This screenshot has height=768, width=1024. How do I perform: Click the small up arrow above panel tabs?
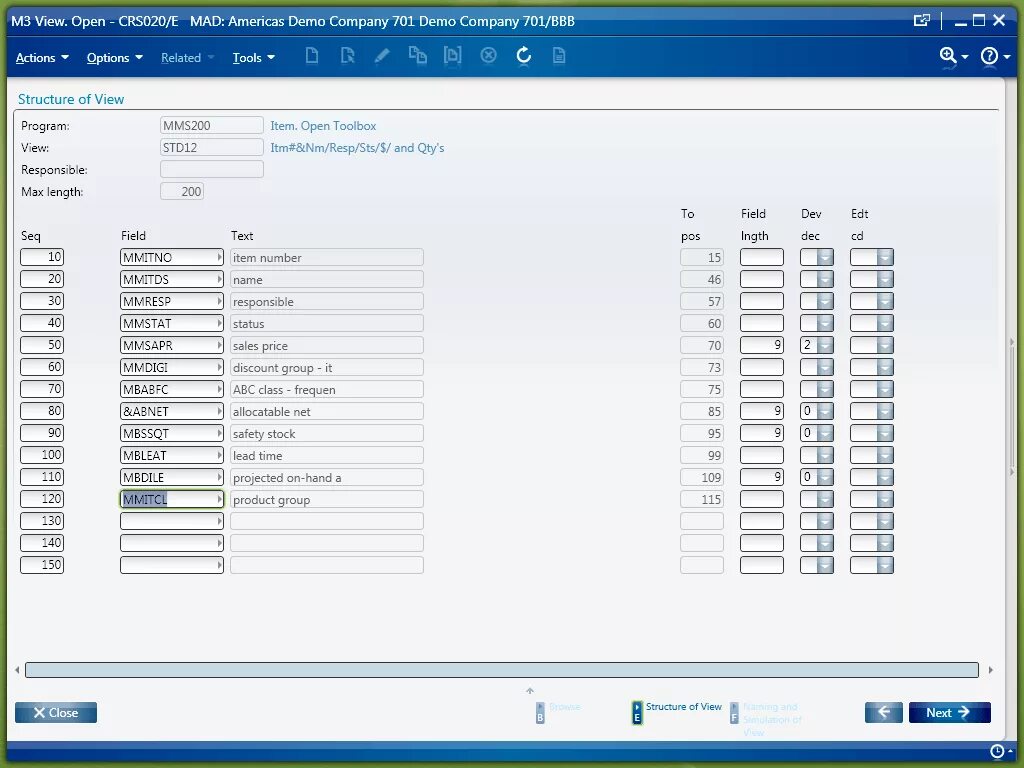click(x=530, y=690)
